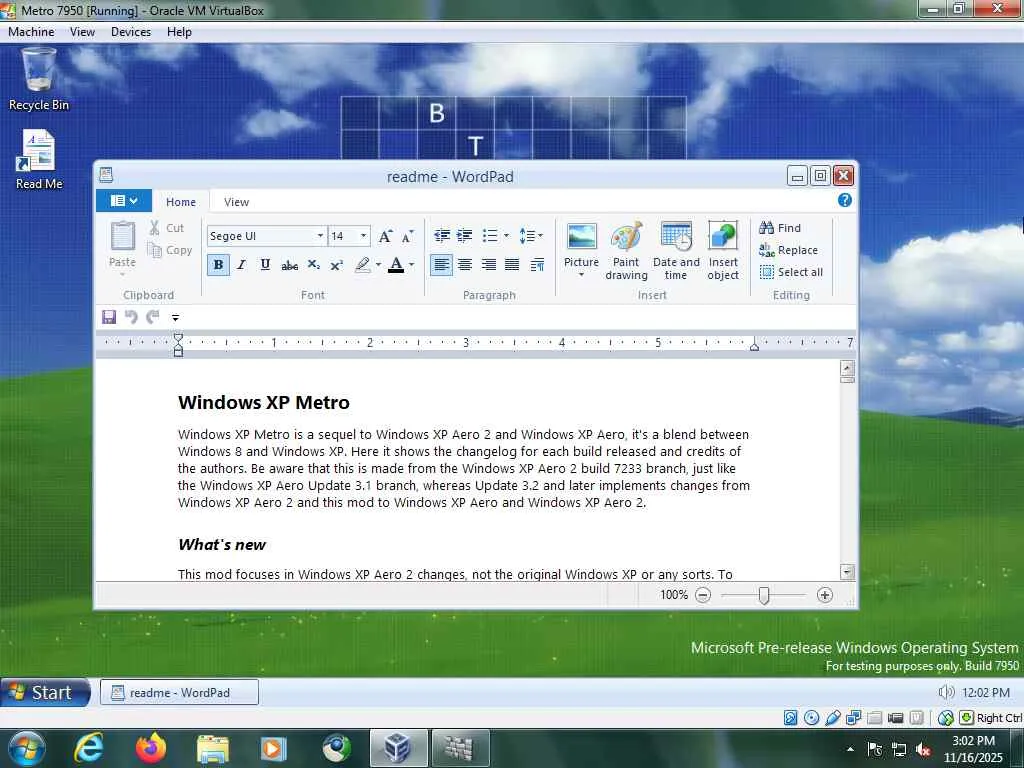Open the font size 14 dropdown
The image size is (1024, 768).
point(364,236)
